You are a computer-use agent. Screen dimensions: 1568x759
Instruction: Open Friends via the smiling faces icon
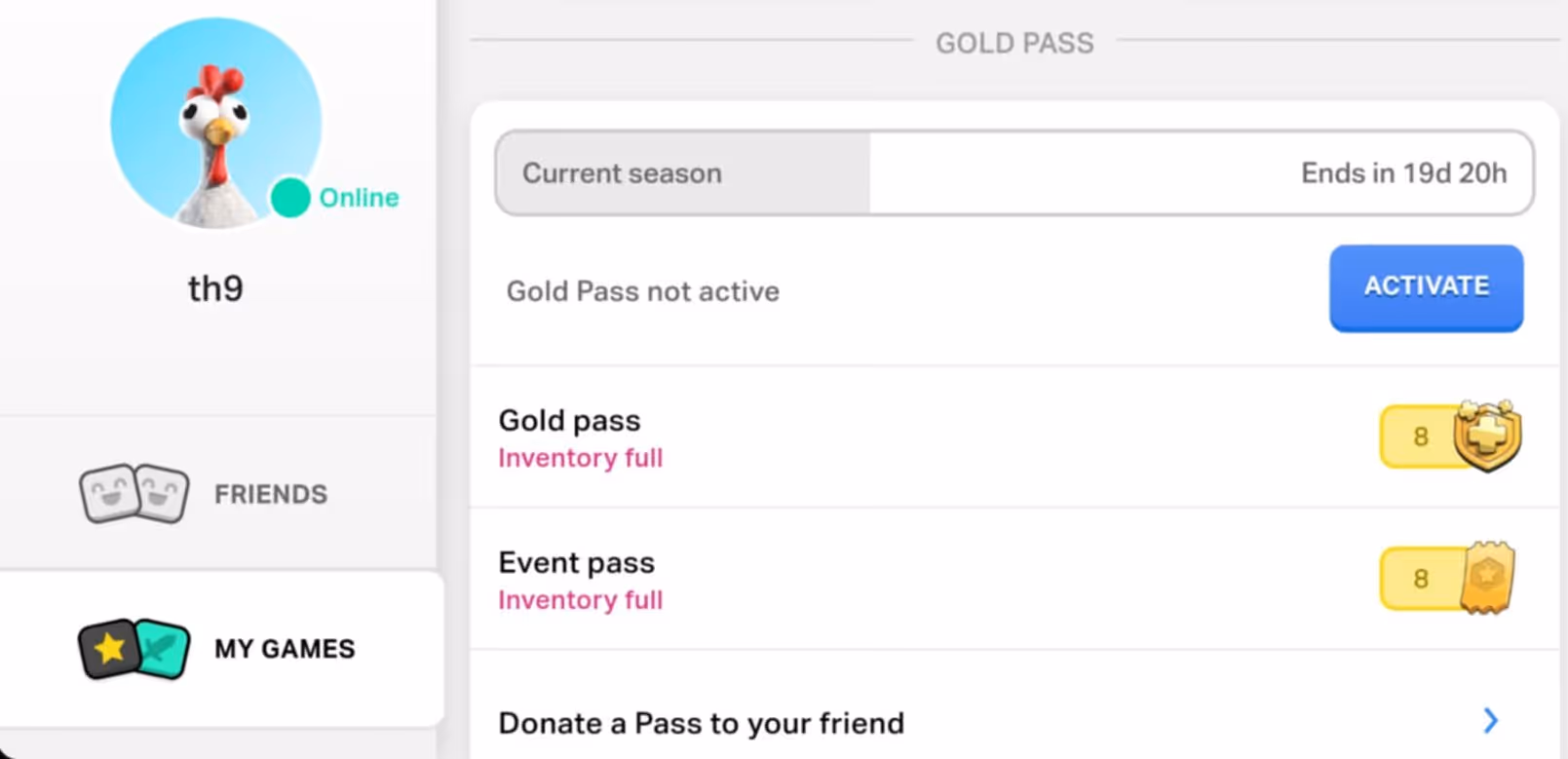(x=134, y=494)
